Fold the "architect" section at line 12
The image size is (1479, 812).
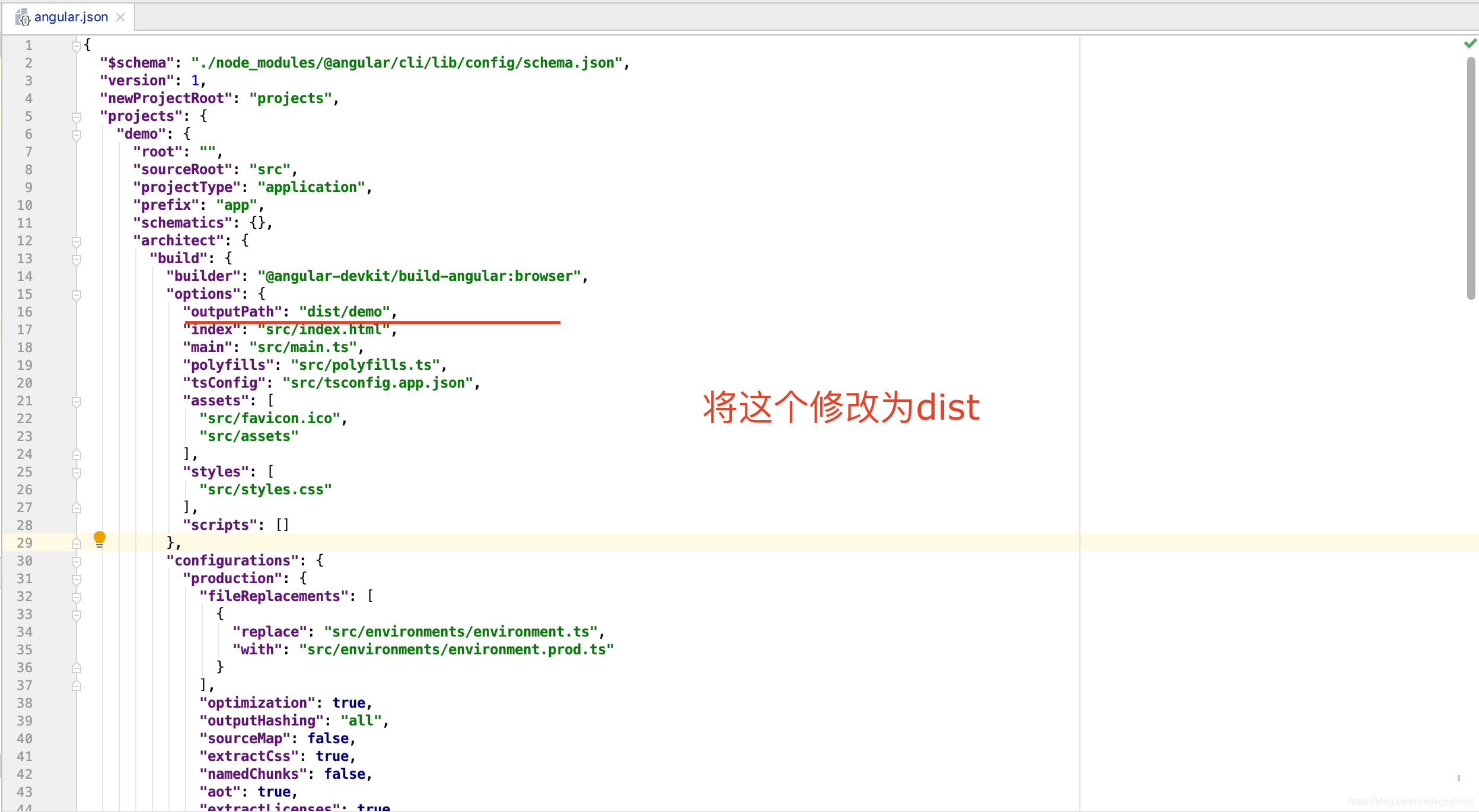tap(76, 241)
